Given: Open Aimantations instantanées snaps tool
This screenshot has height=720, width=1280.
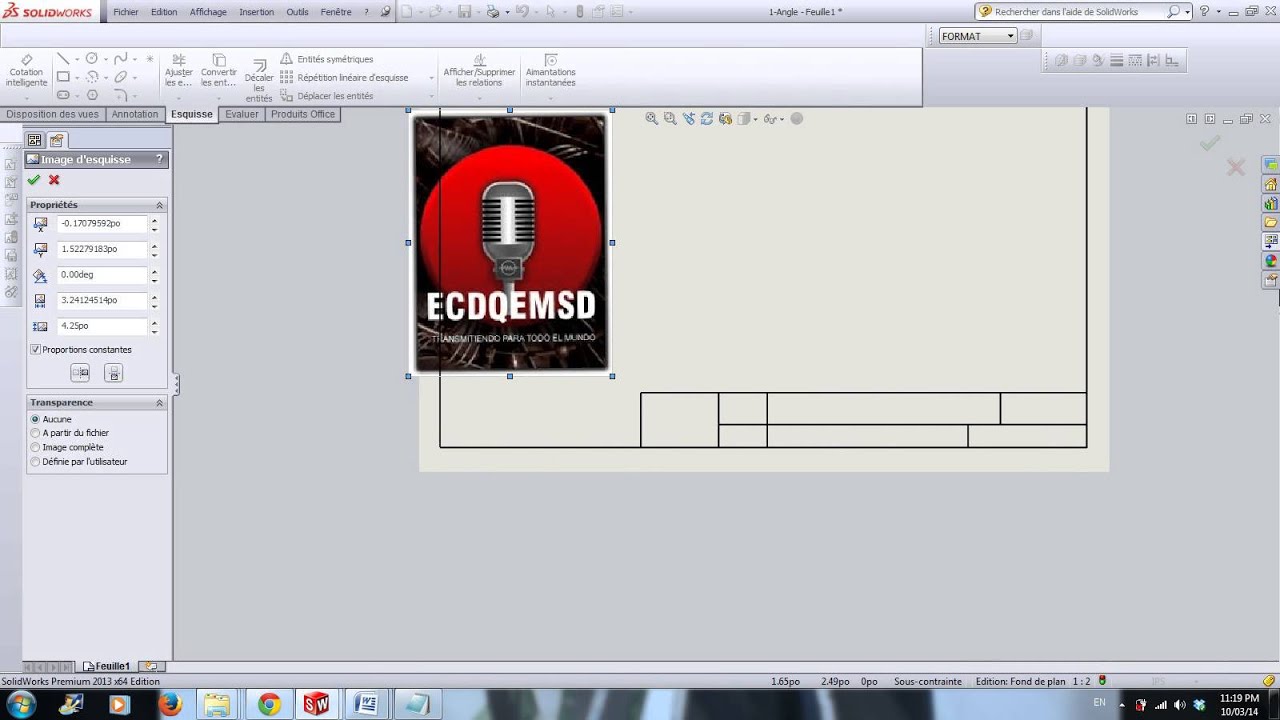Looking at the screenshot, I should click(x=551, y=70).
